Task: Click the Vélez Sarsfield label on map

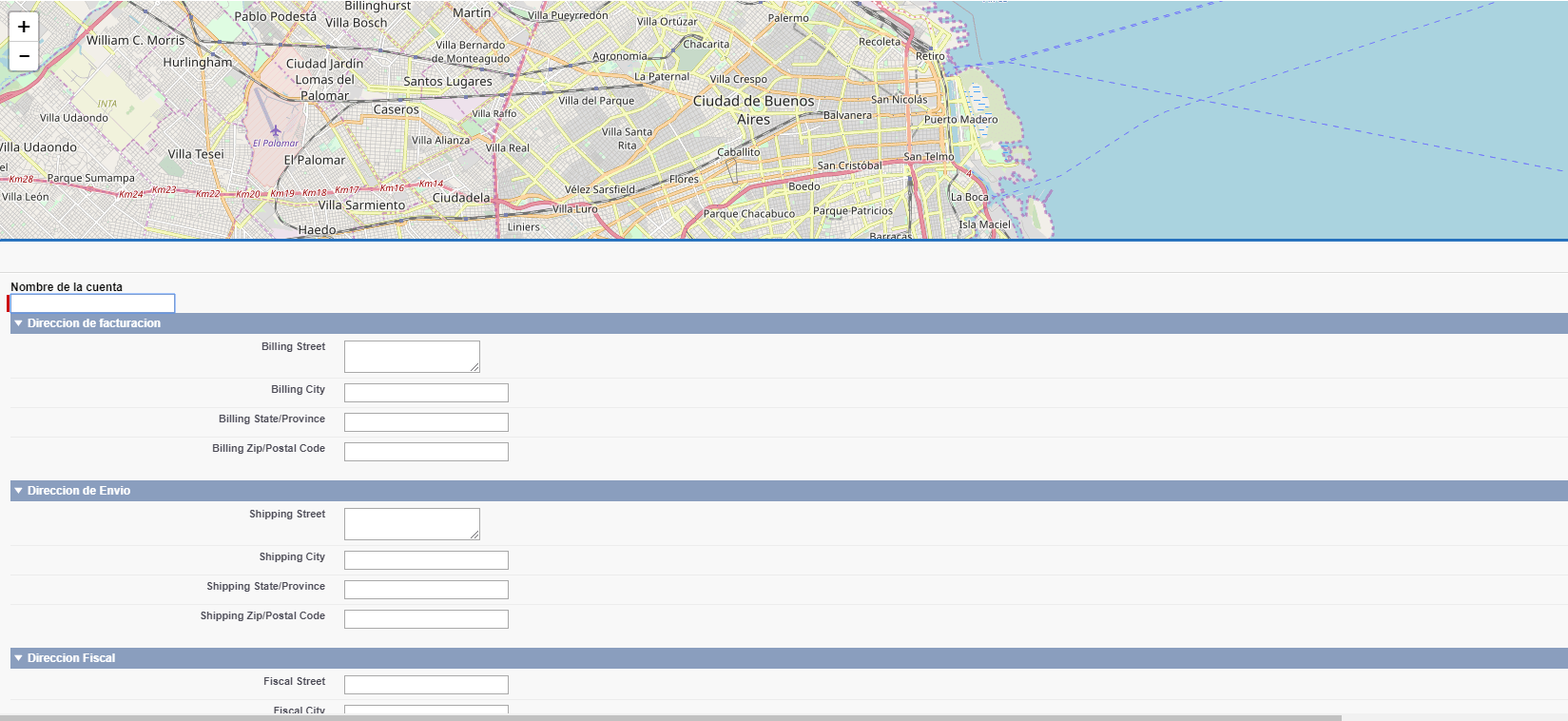Action: [600, 189]
